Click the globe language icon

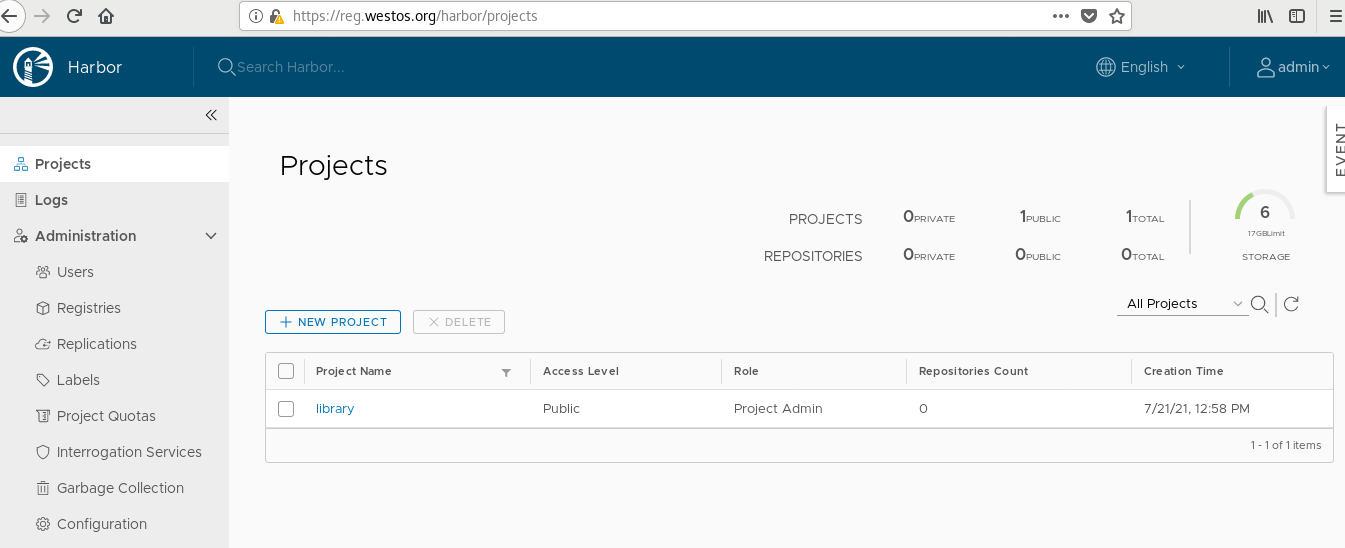pos(1106,67)
